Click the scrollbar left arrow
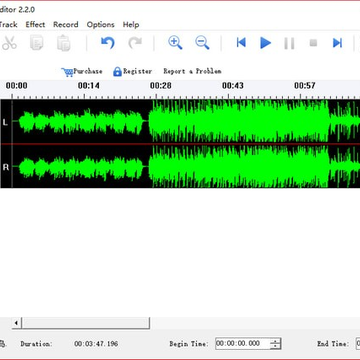Screen dimensions: 360x360 point(16,323)
